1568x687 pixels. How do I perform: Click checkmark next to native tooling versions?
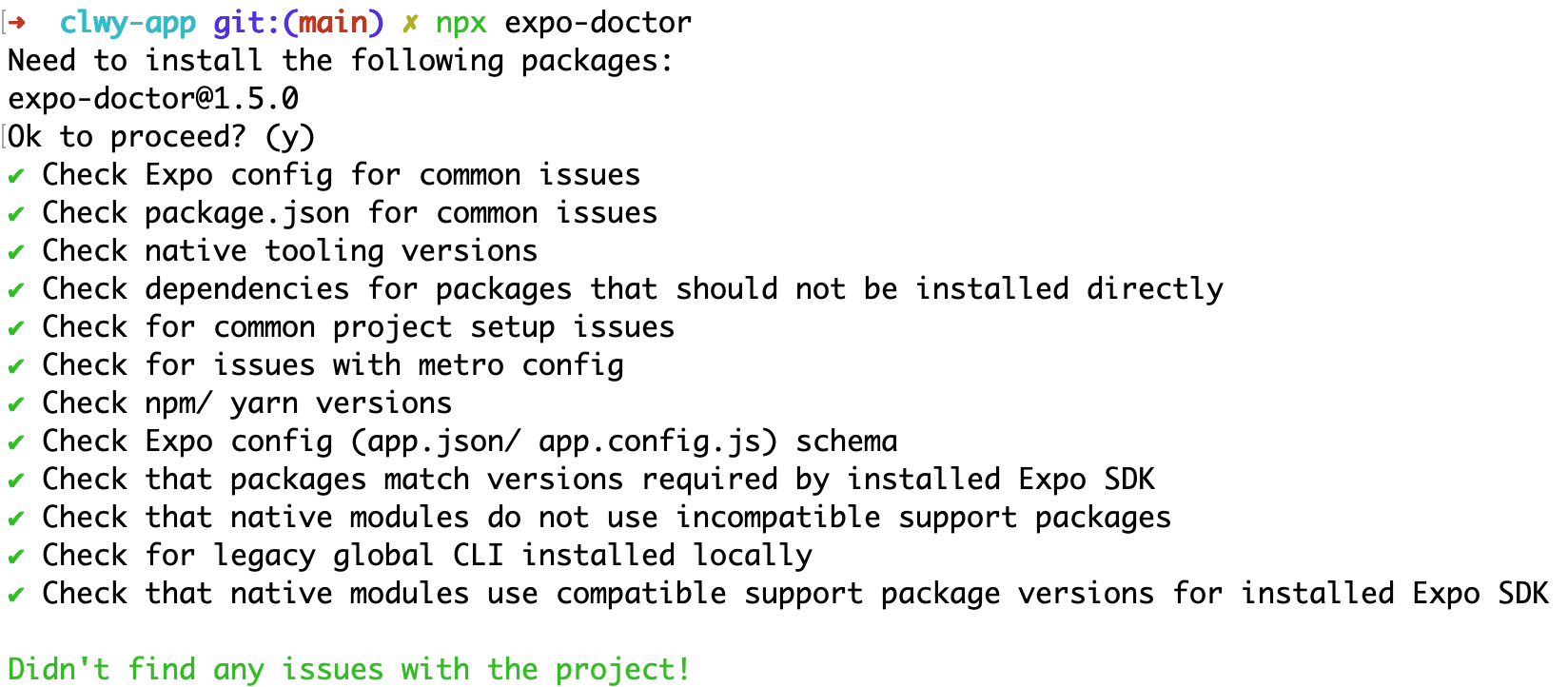[x=16, y=252]
